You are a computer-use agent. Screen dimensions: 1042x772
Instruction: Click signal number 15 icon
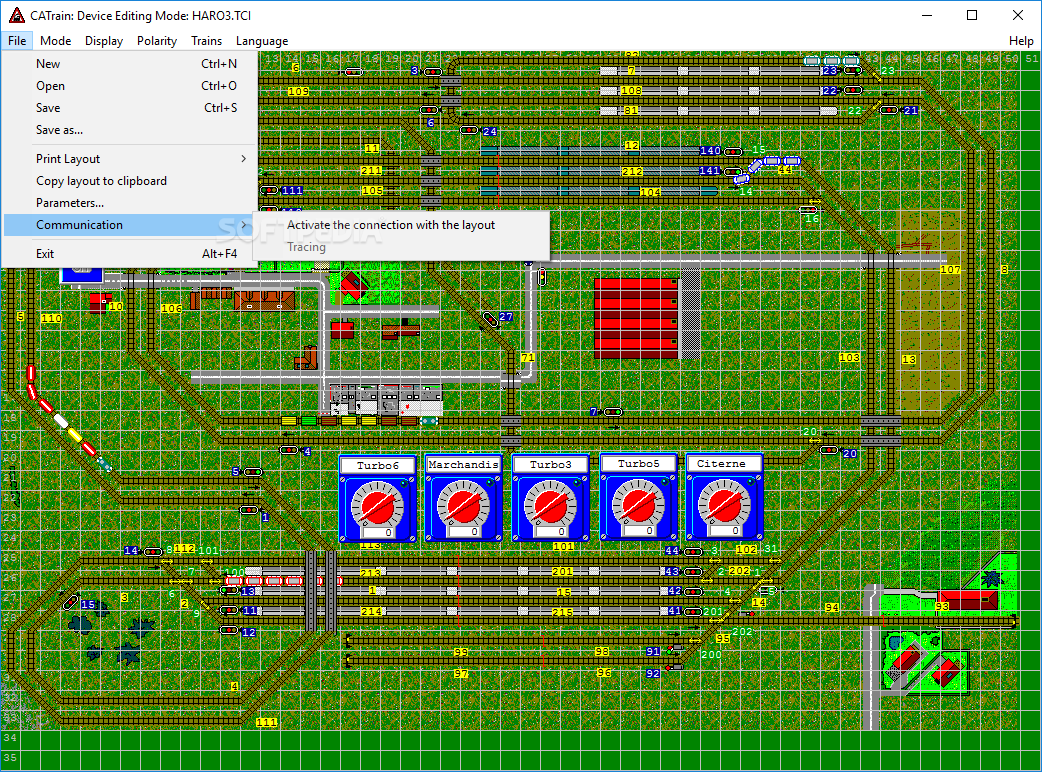[x=71, y=603]
